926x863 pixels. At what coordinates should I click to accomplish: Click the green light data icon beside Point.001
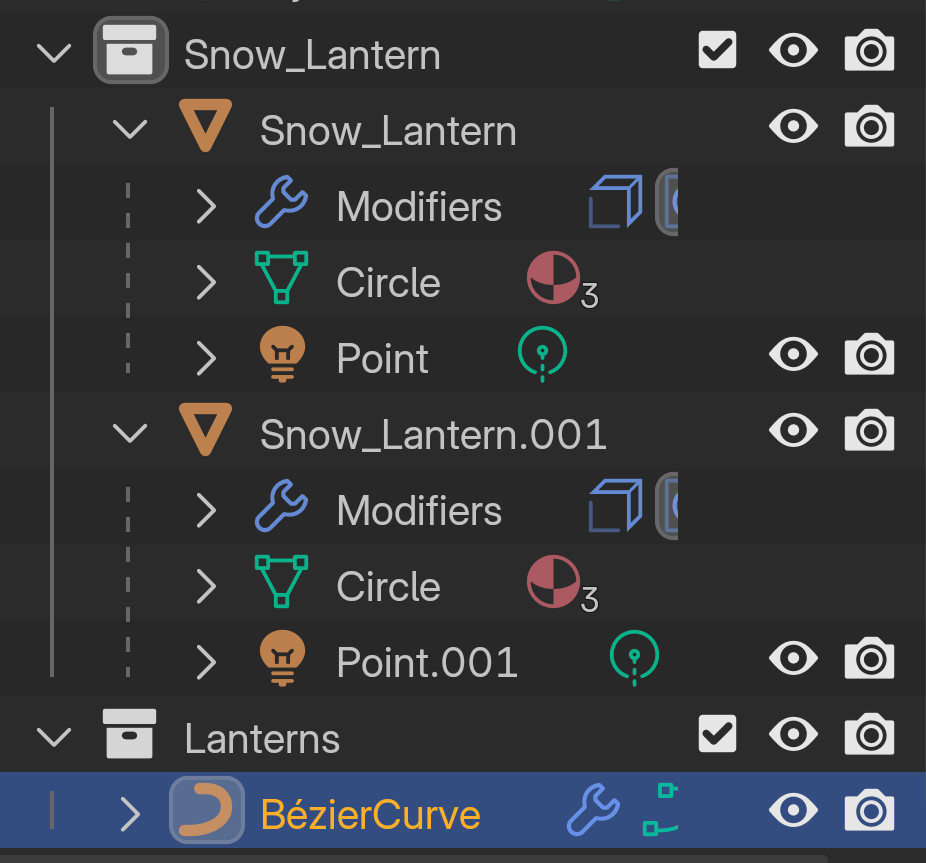pyautogui.click(x=634, y=658)
